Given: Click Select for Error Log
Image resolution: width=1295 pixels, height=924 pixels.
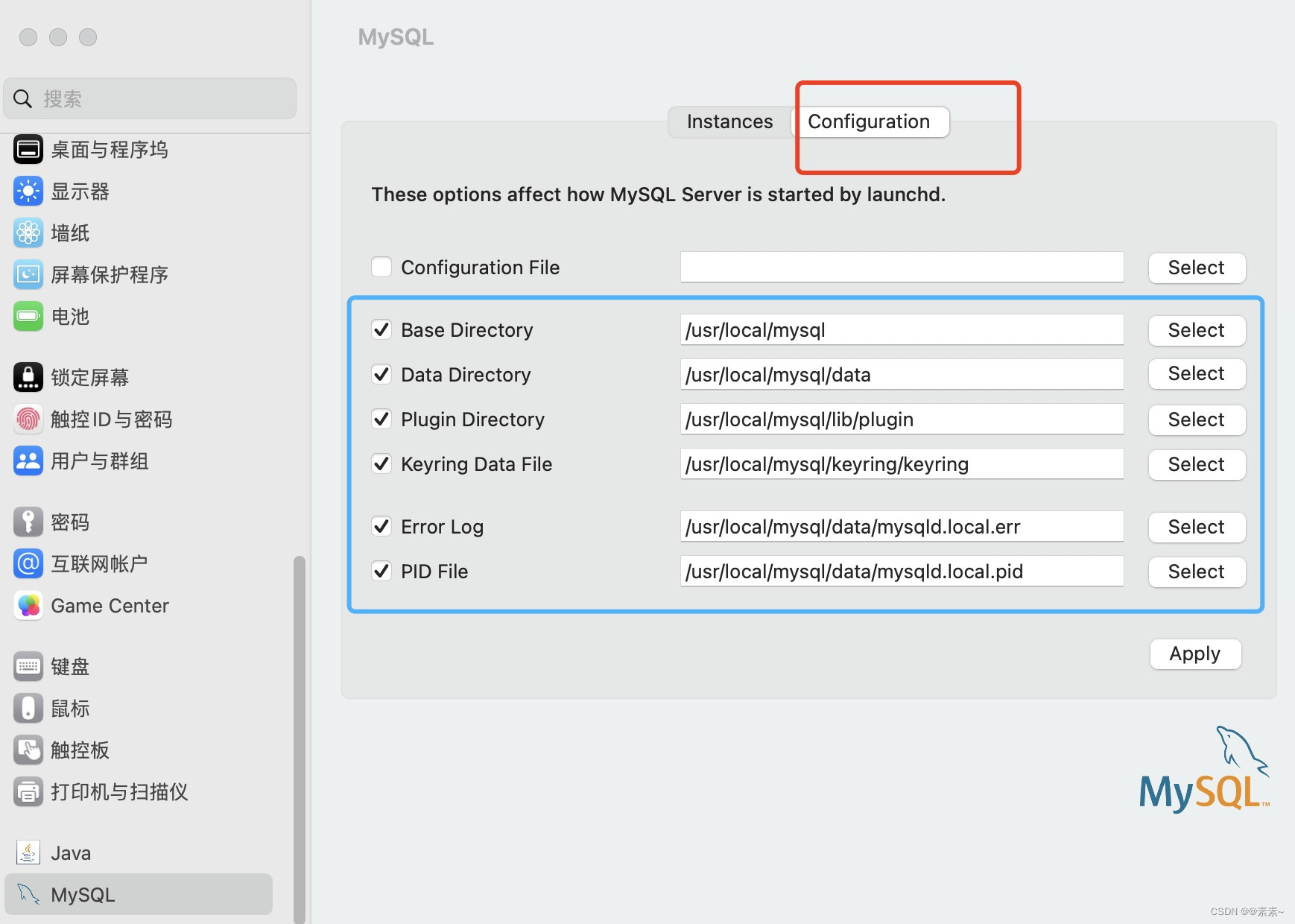Looking at the screenshot, I should (1197, 527).
